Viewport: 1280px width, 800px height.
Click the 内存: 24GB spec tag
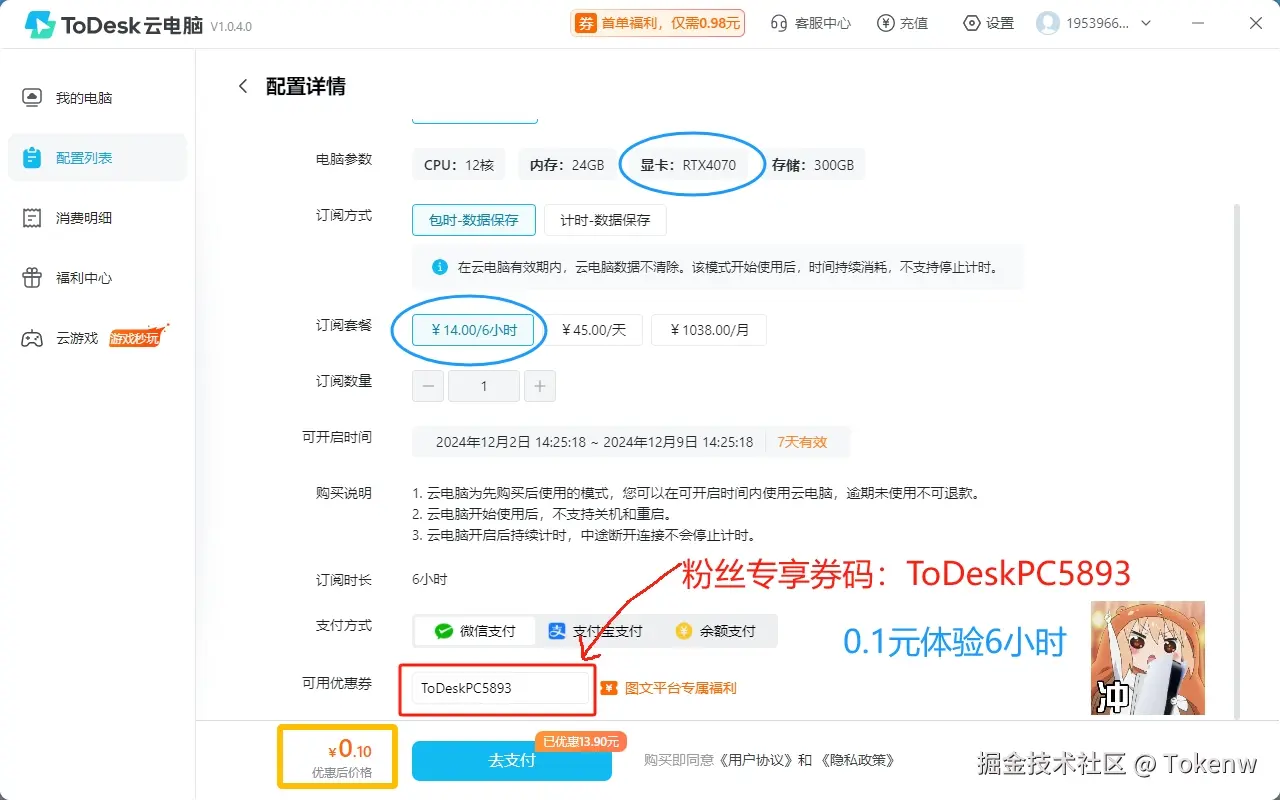coord(567,165)
